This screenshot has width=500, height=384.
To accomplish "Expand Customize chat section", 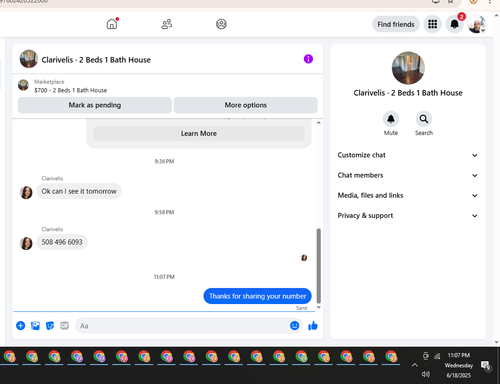I will tap(408, 155).
